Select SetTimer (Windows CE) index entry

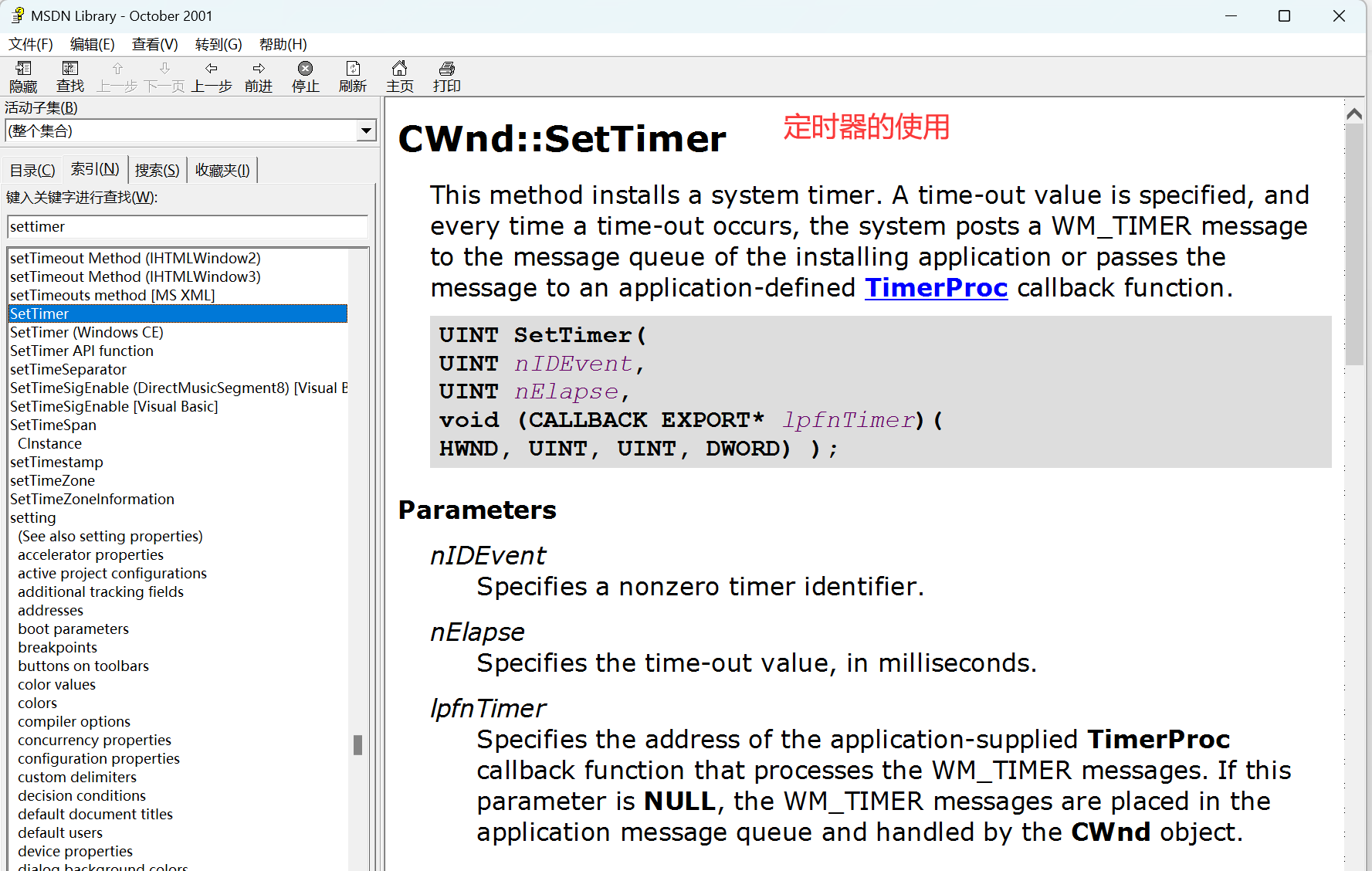(x=86, y=332)
